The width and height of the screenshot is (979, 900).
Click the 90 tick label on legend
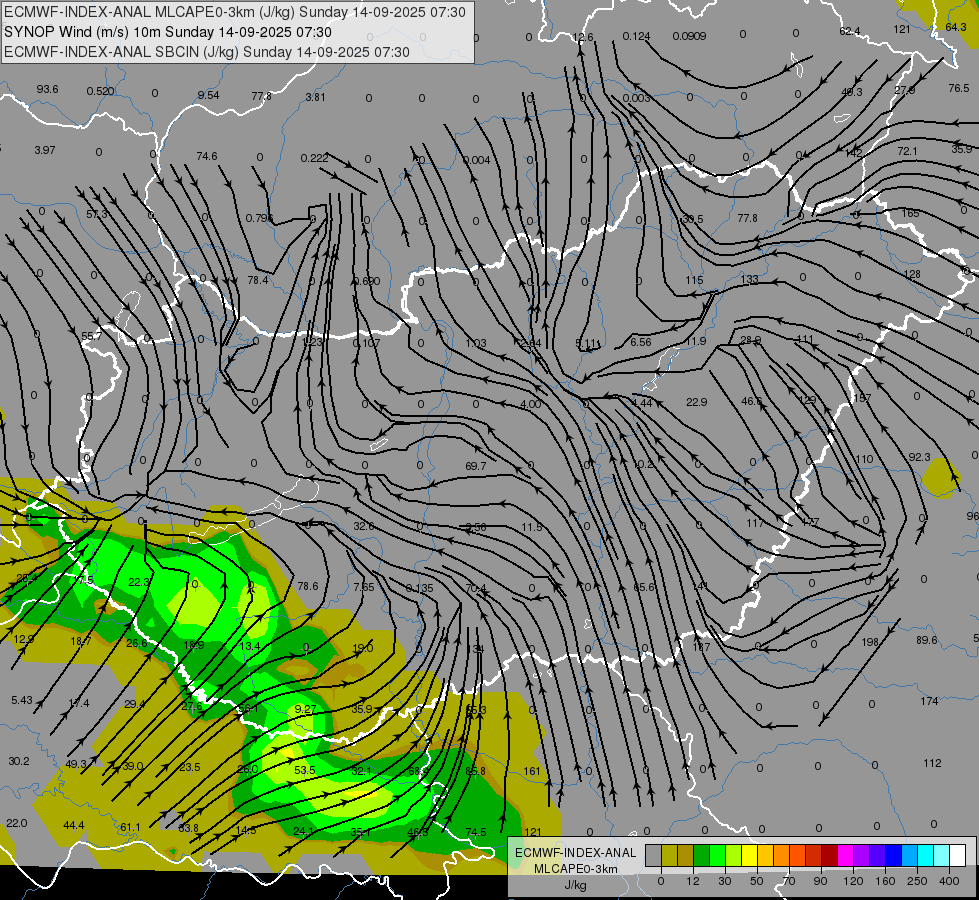[820, 881]
